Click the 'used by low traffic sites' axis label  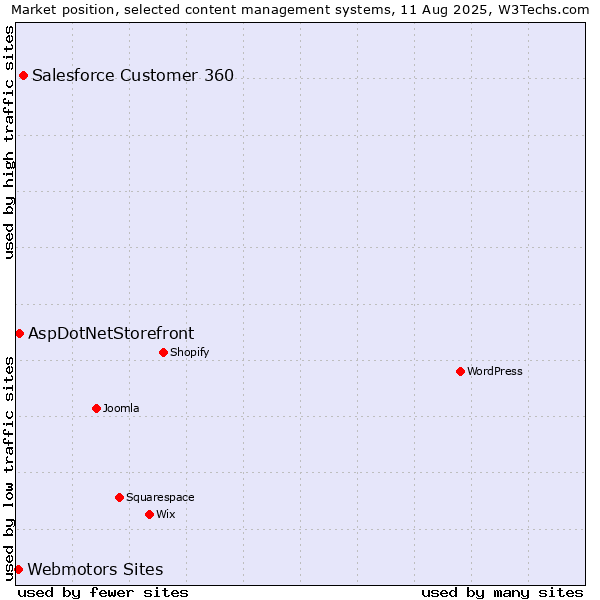click(x=8, y=469)
